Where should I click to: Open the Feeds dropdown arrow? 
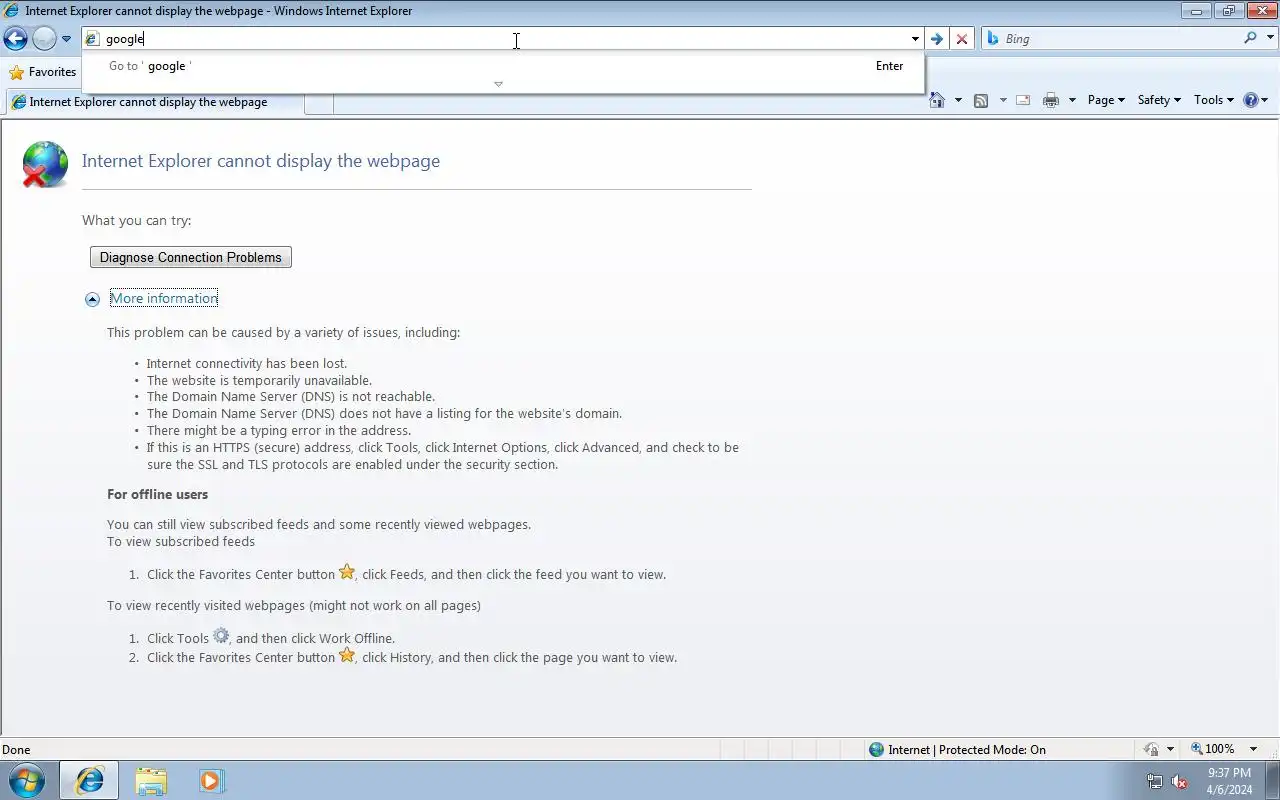(1002, 100)
